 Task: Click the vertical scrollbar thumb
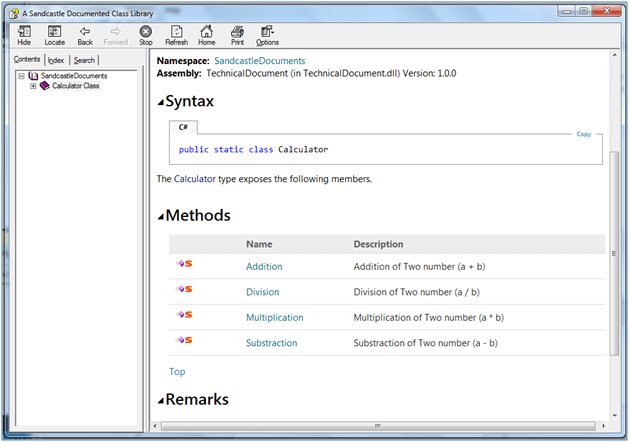pos(614,253)
